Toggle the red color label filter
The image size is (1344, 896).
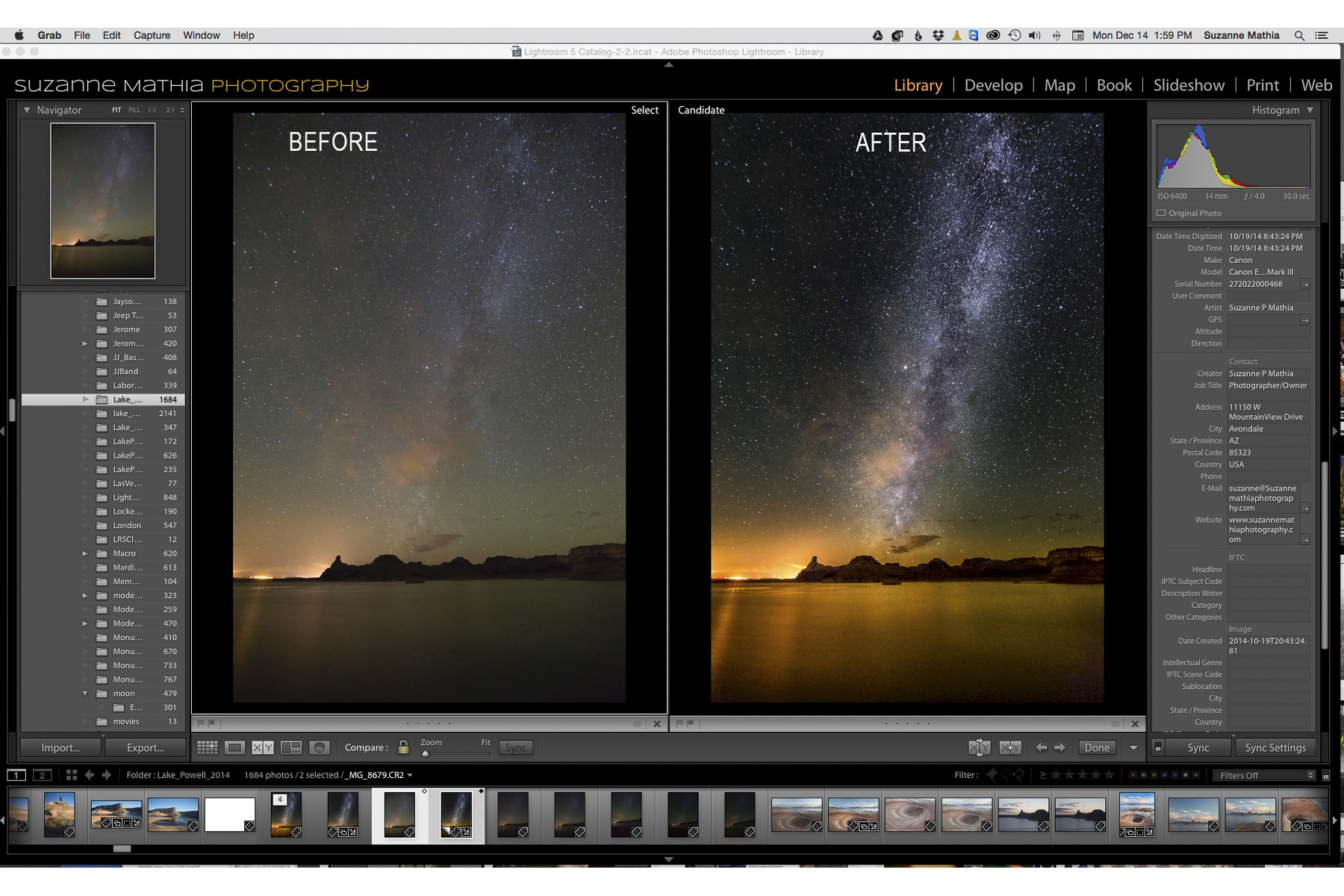[1133, 775]
